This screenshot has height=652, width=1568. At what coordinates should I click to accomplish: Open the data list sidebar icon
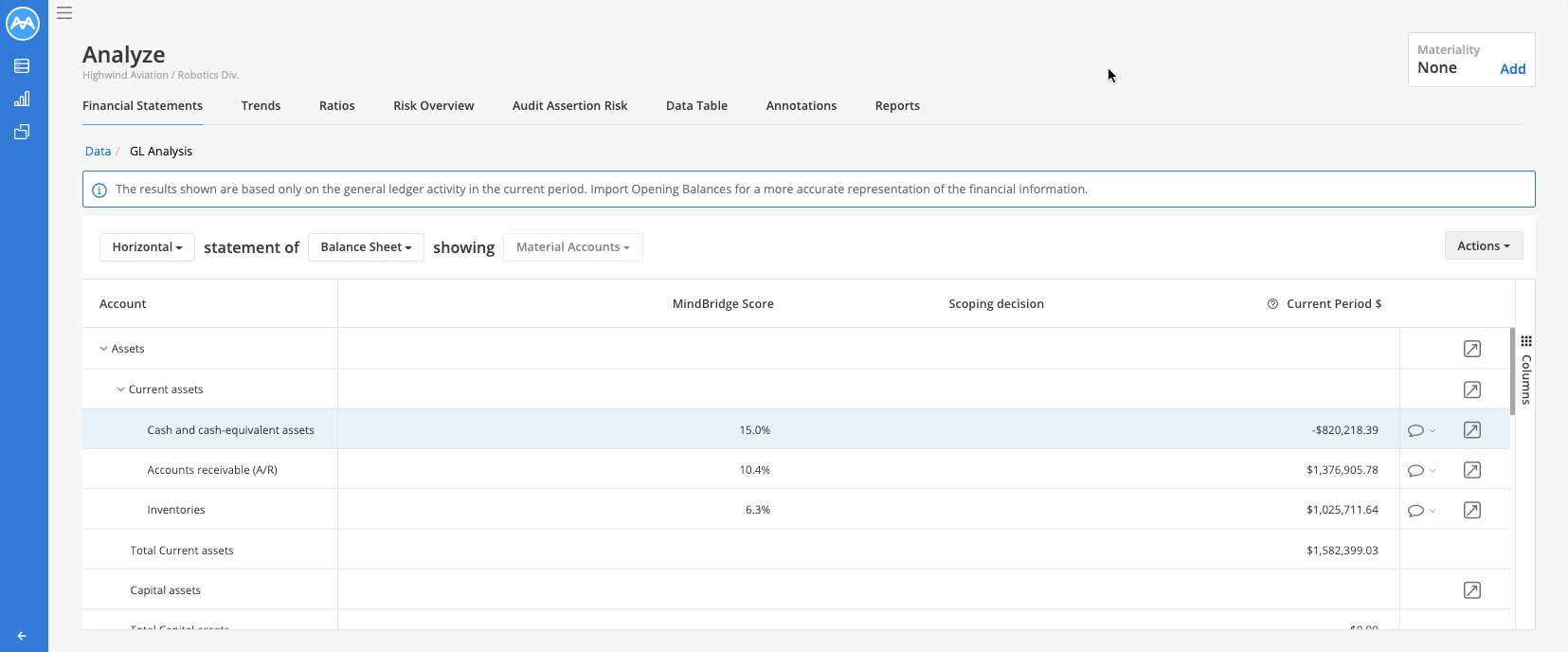(x=22, y=66)
